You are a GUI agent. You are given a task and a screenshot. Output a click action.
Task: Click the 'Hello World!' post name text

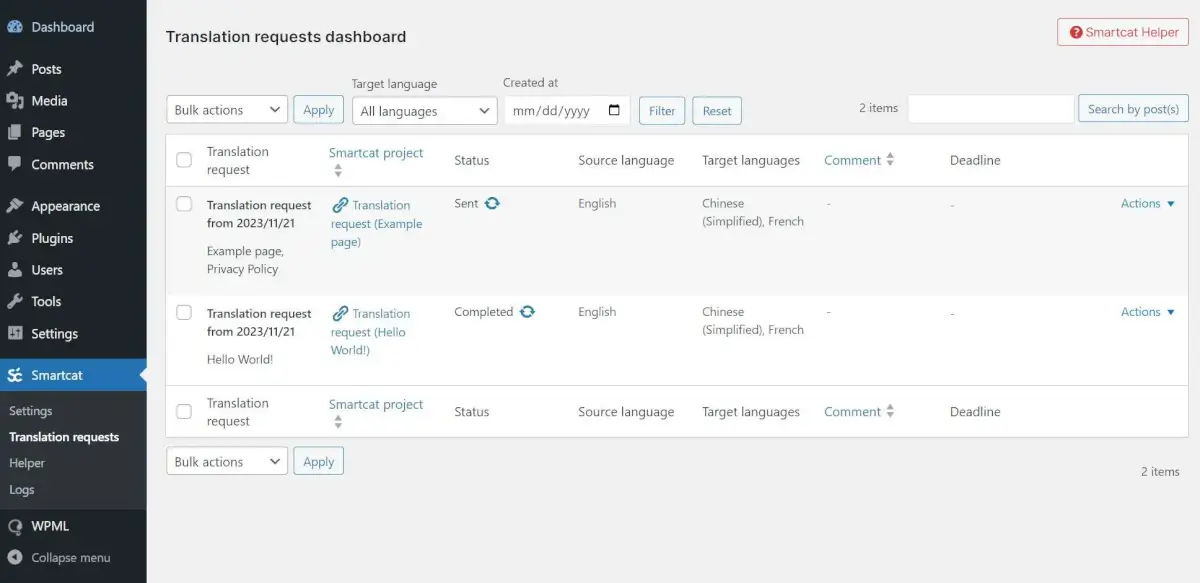240,359
